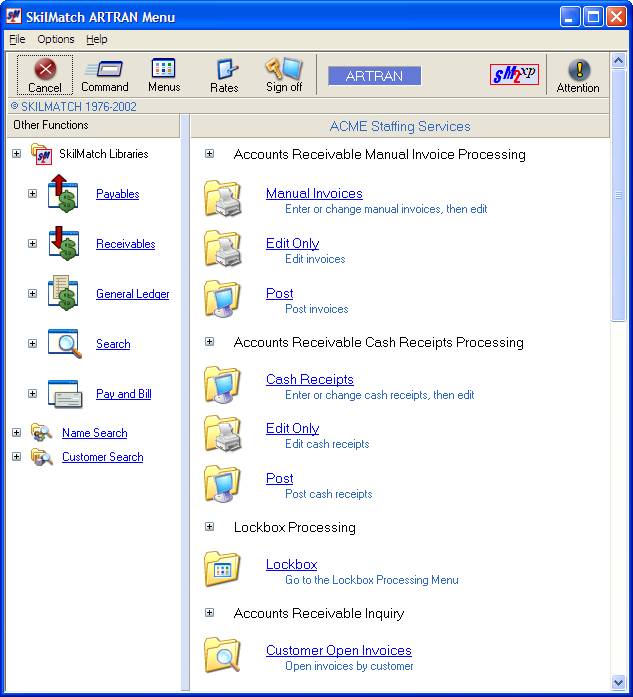
Task: Open the Name Search link
Action: click(94, 433)
